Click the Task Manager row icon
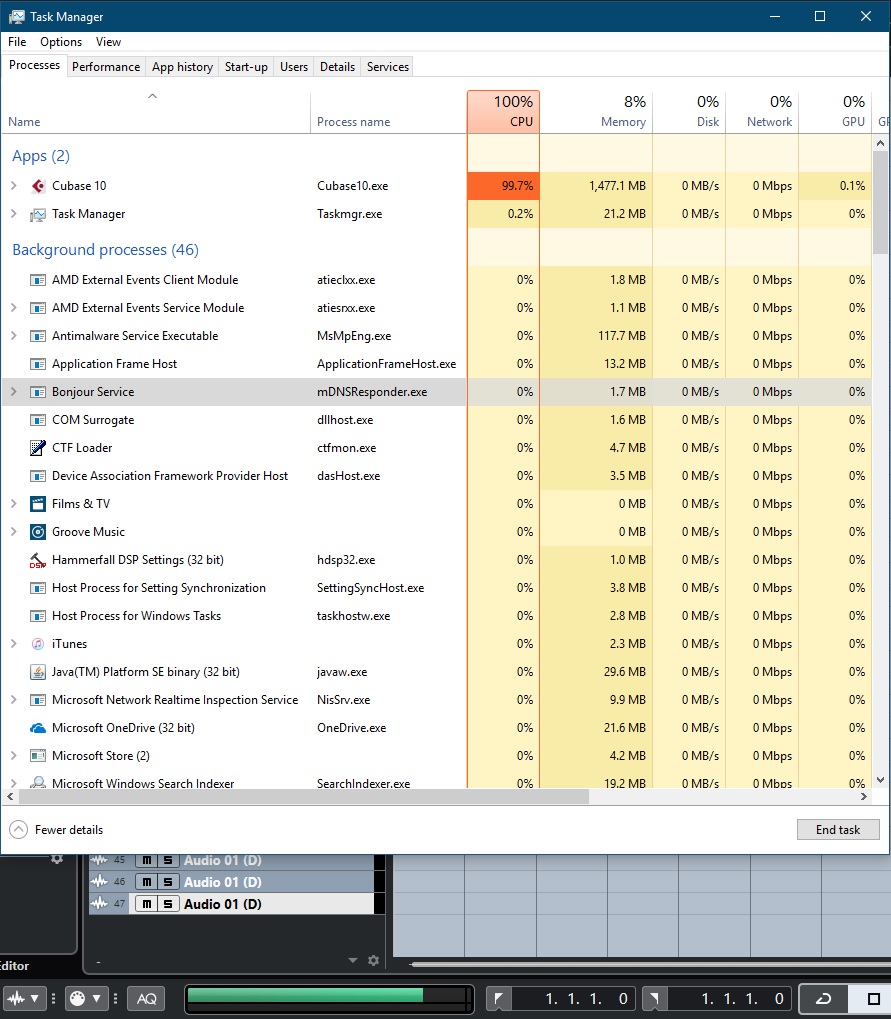This screenshot has width=891, height=1019. (38, 214)
